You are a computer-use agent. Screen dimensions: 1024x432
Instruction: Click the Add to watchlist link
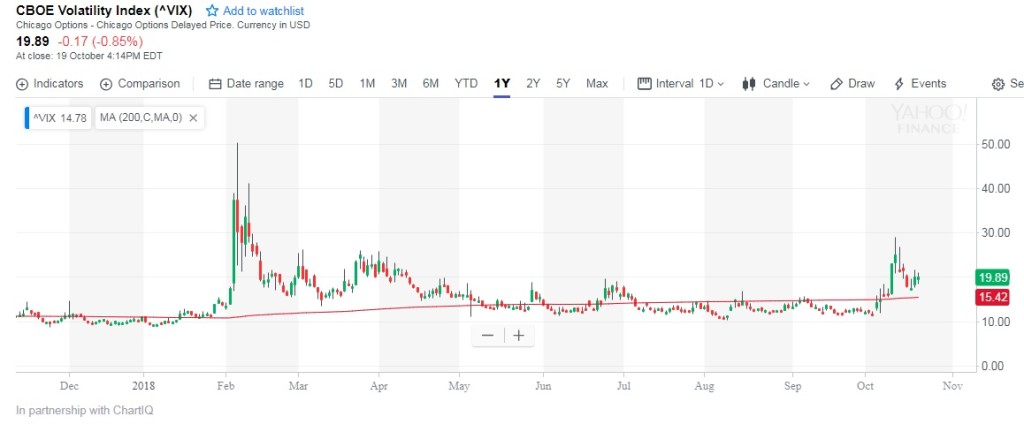[263, 11]
